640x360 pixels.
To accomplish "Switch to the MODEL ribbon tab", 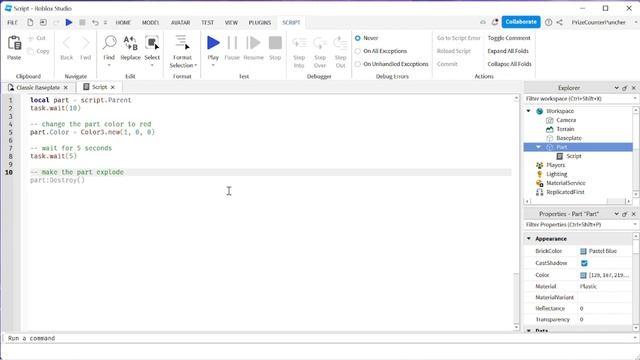I will tap(150, 22).
